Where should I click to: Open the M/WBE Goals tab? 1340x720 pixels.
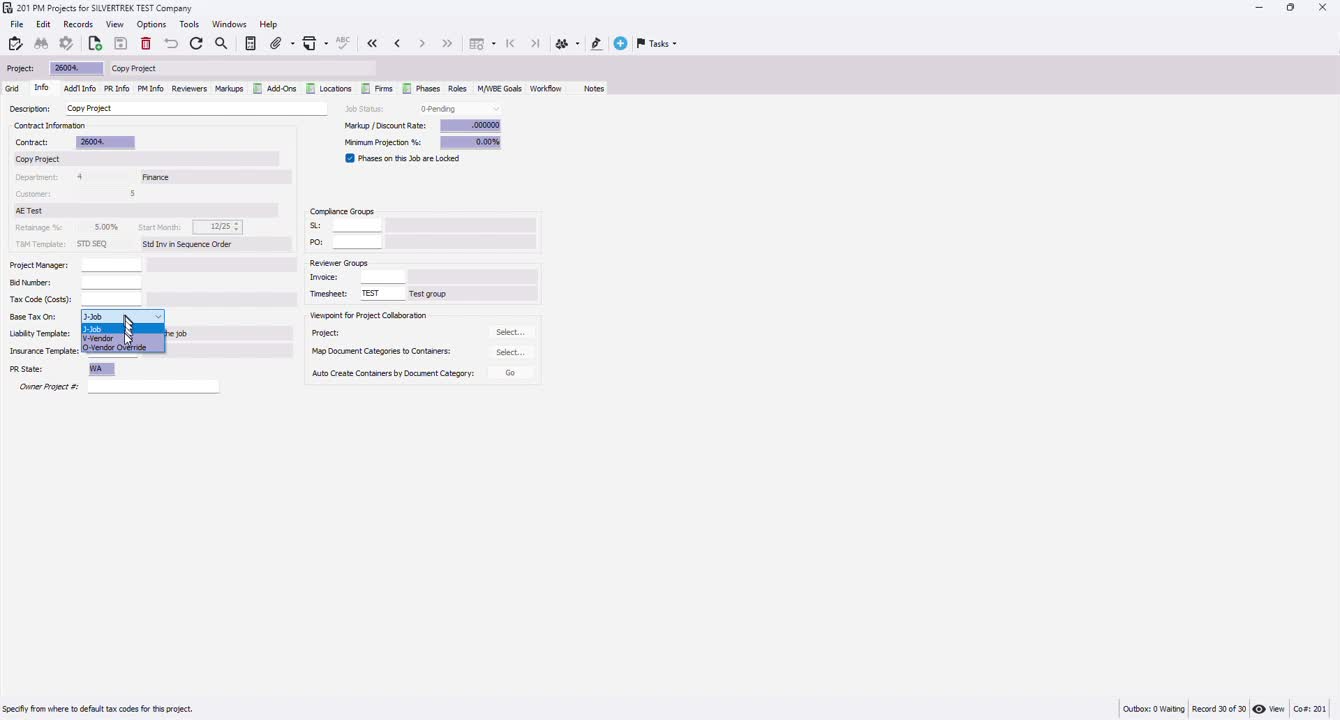[499, 89]
